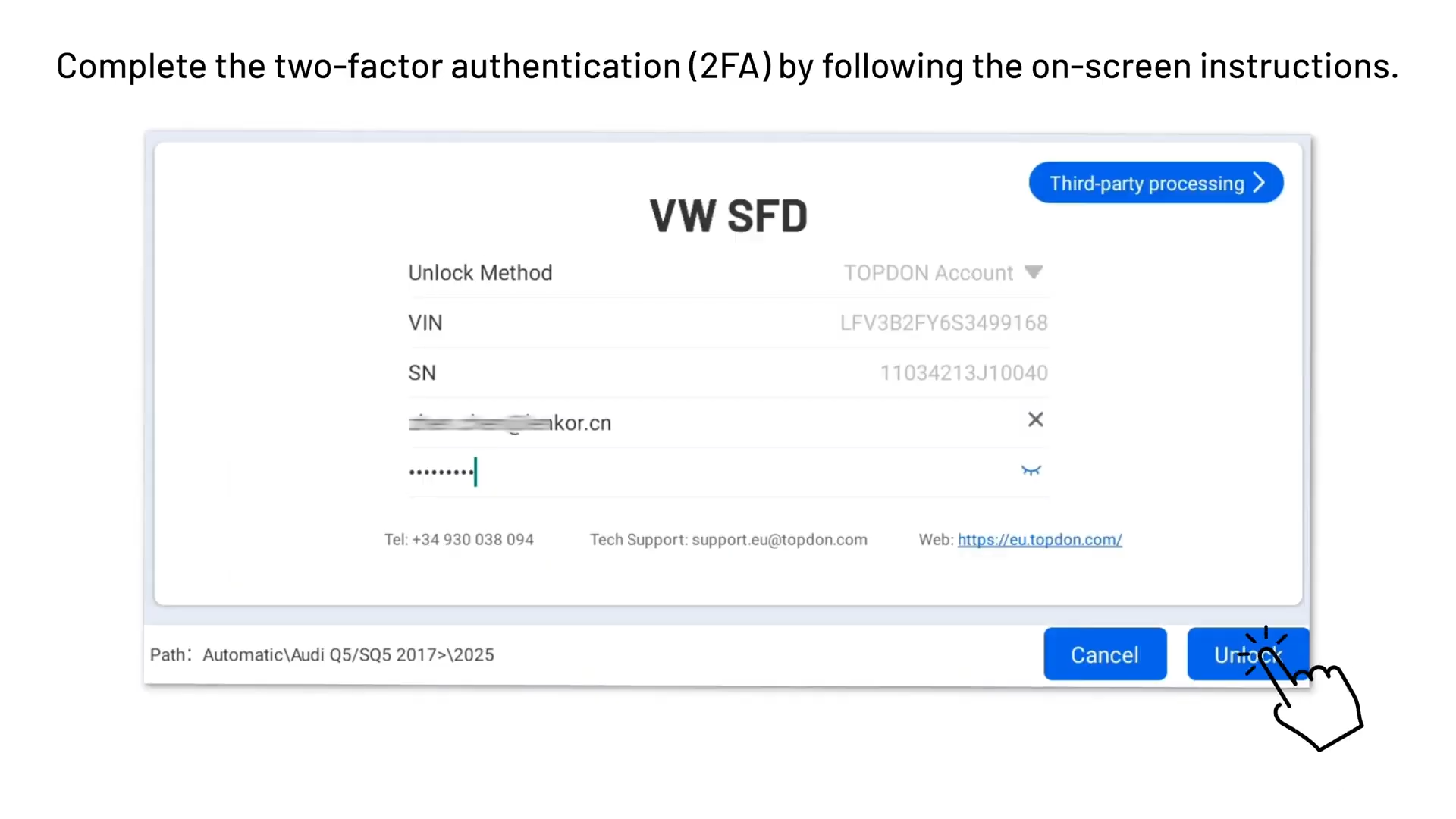Focus the email address input field
The height and width of the screenshot is (819, 1456).
tap(682, 422)
